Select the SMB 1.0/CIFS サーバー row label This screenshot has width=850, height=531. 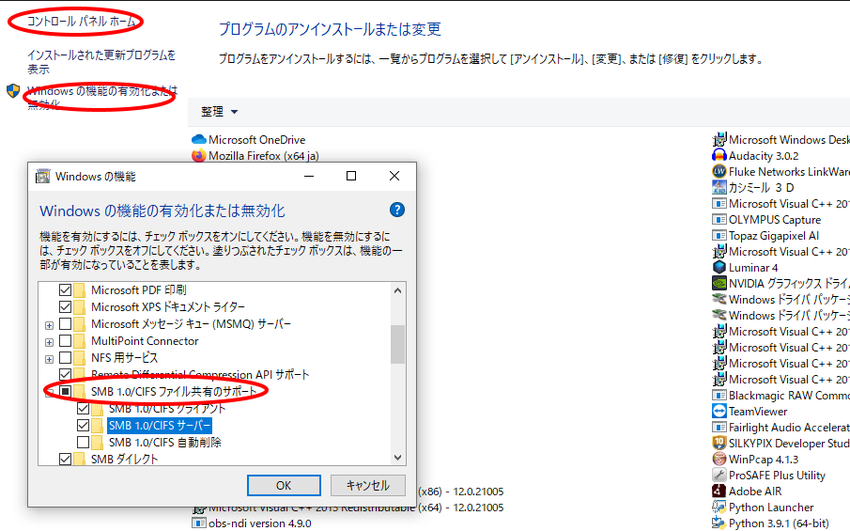click(159, 425)
